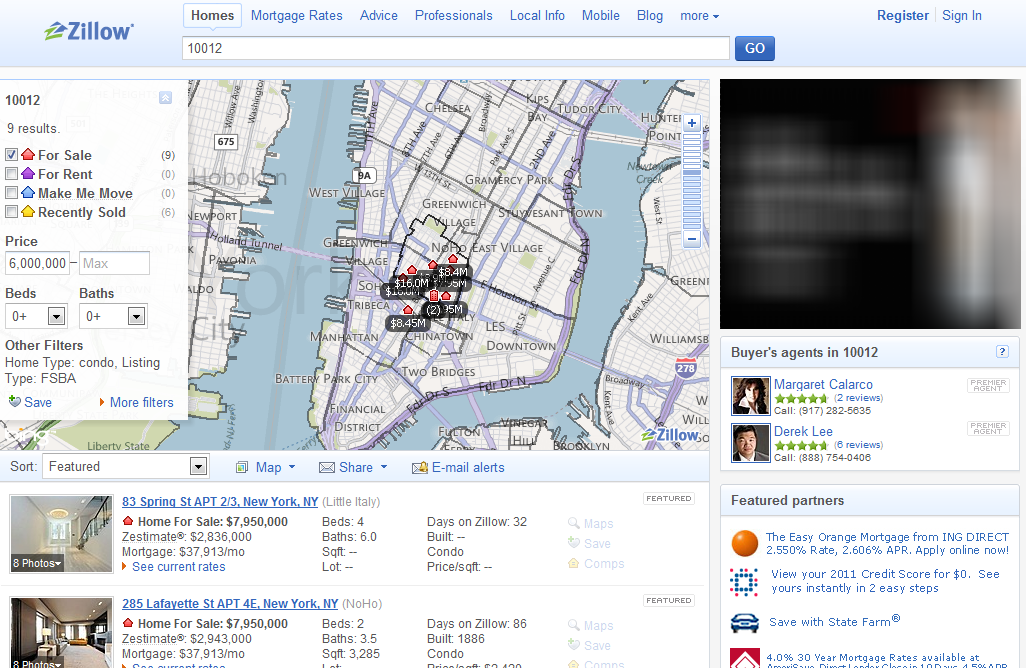
Task: Click the Zillow logo
Action: 89,31
